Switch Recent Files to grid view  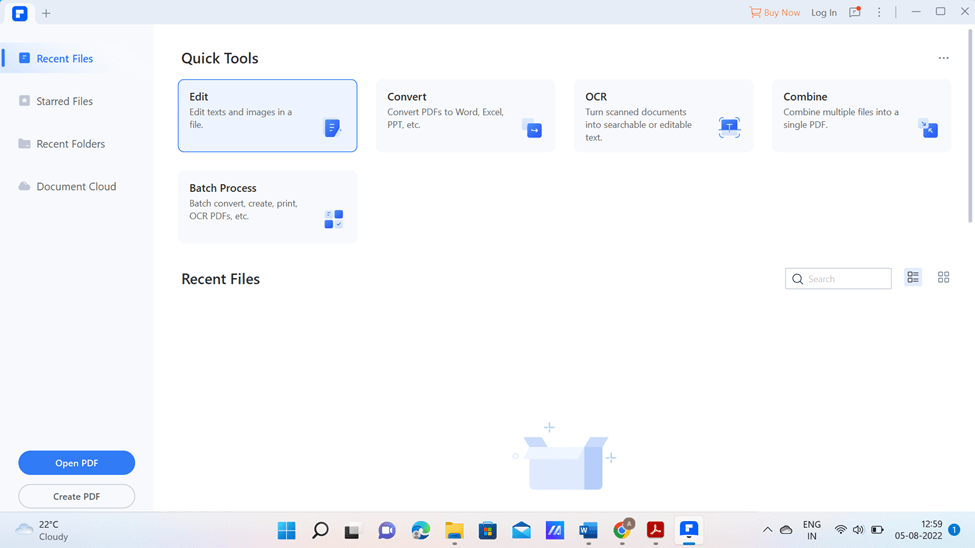click(x=943, y=277)
